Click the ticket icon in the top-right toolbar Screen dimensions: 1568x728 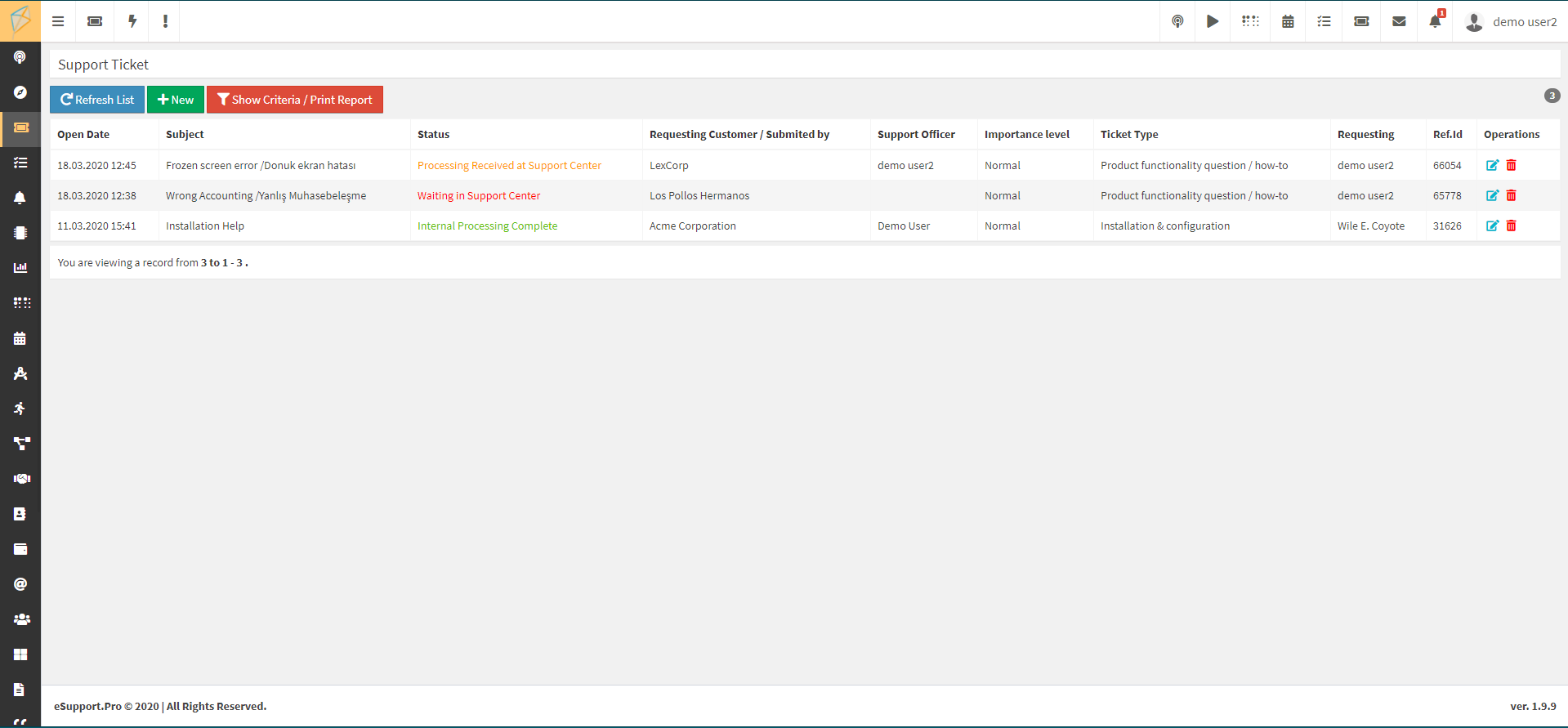(x=1361, y=21)
